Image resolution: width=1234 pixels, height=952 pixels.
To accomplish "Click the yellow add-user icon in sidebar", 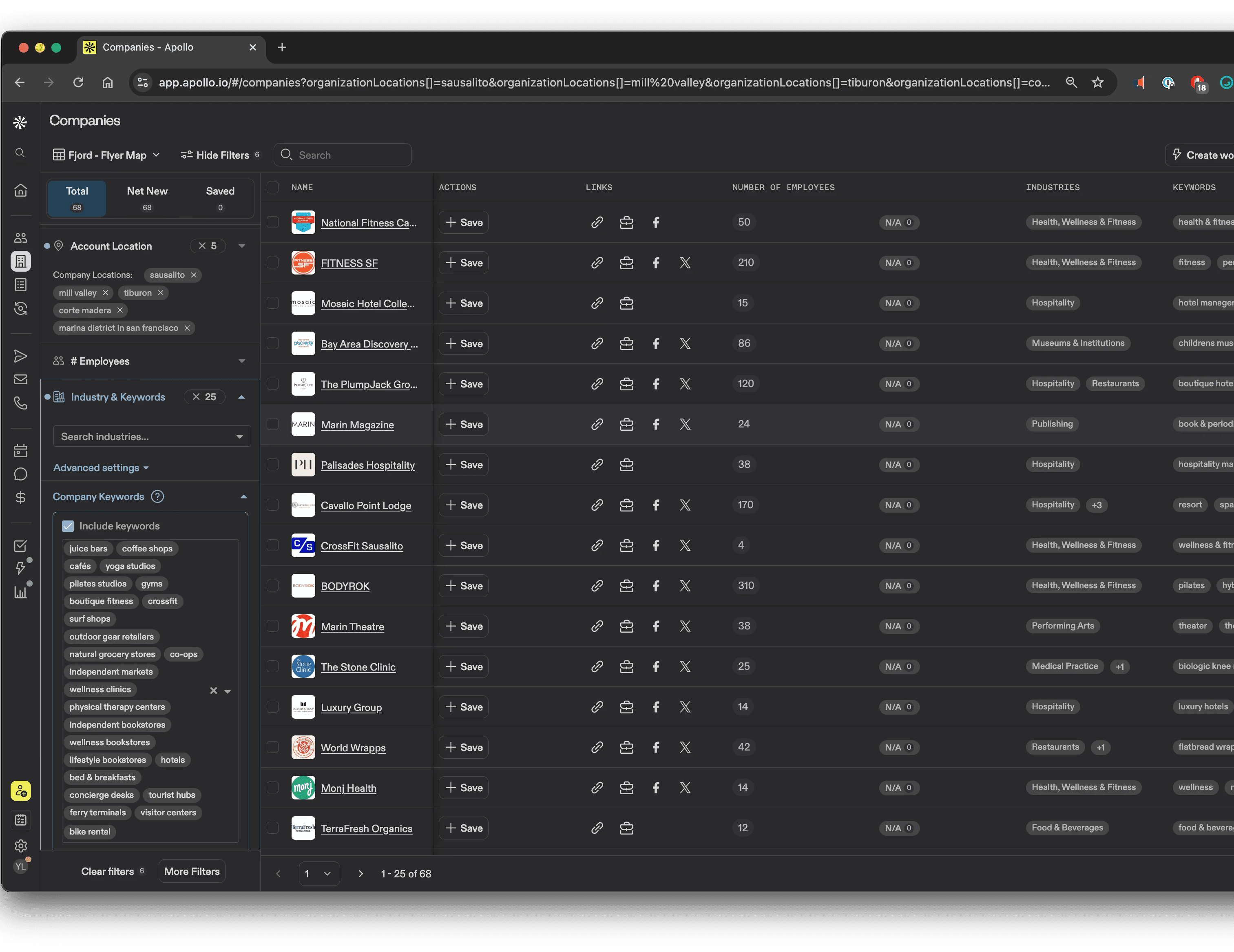I will 20,791.
